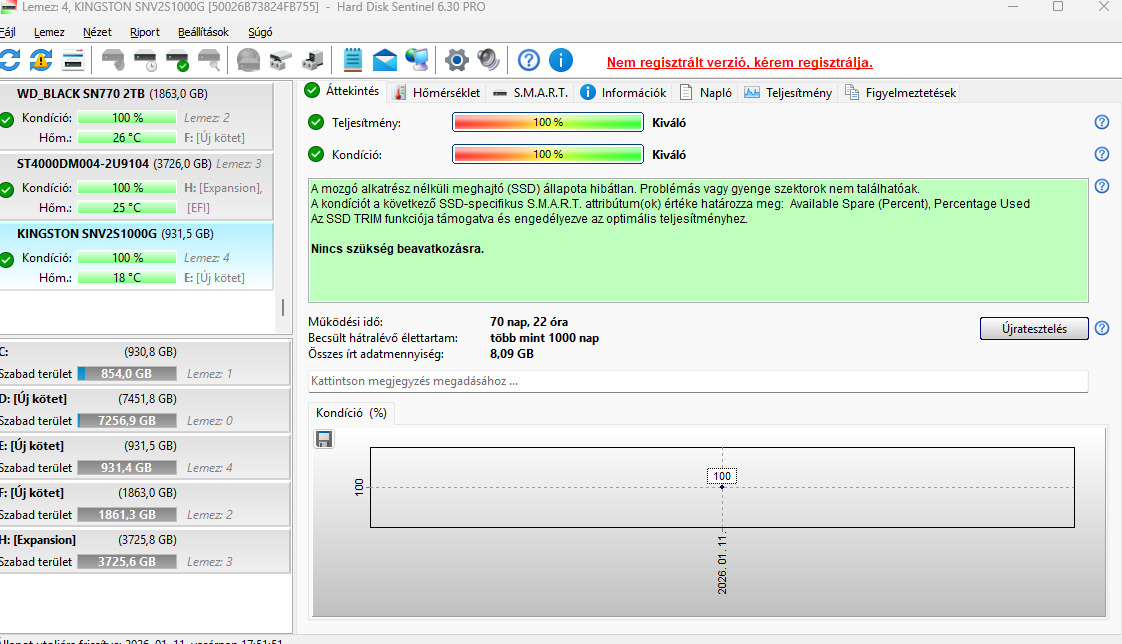Open the Riport menu
This screenshot has width=1122, height=644.
coord(144,31)
